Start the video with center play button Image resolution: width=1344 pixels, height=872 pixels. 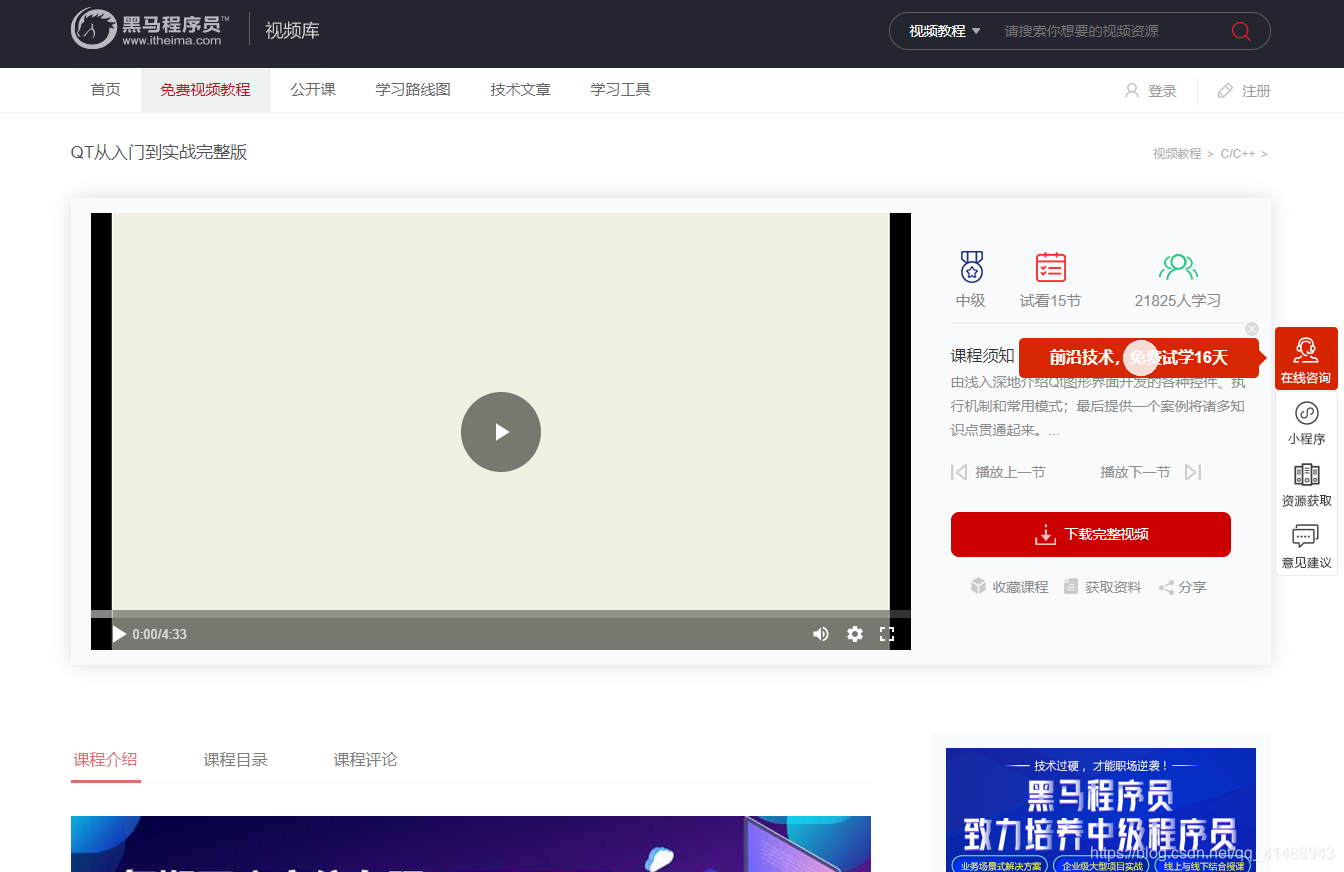(501, 432)
